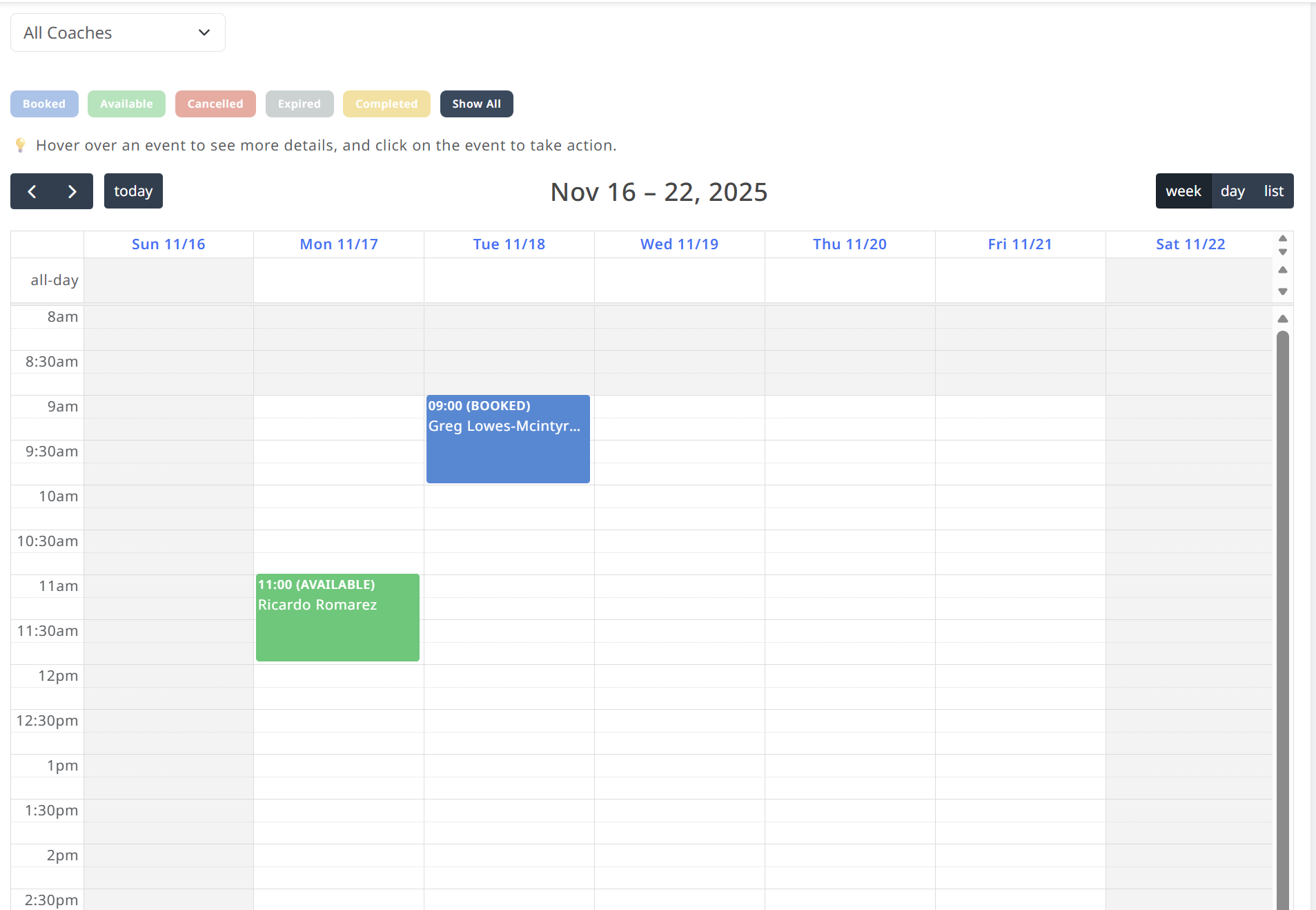
Task: Select the week view tab
Action: click(1184, 191)
